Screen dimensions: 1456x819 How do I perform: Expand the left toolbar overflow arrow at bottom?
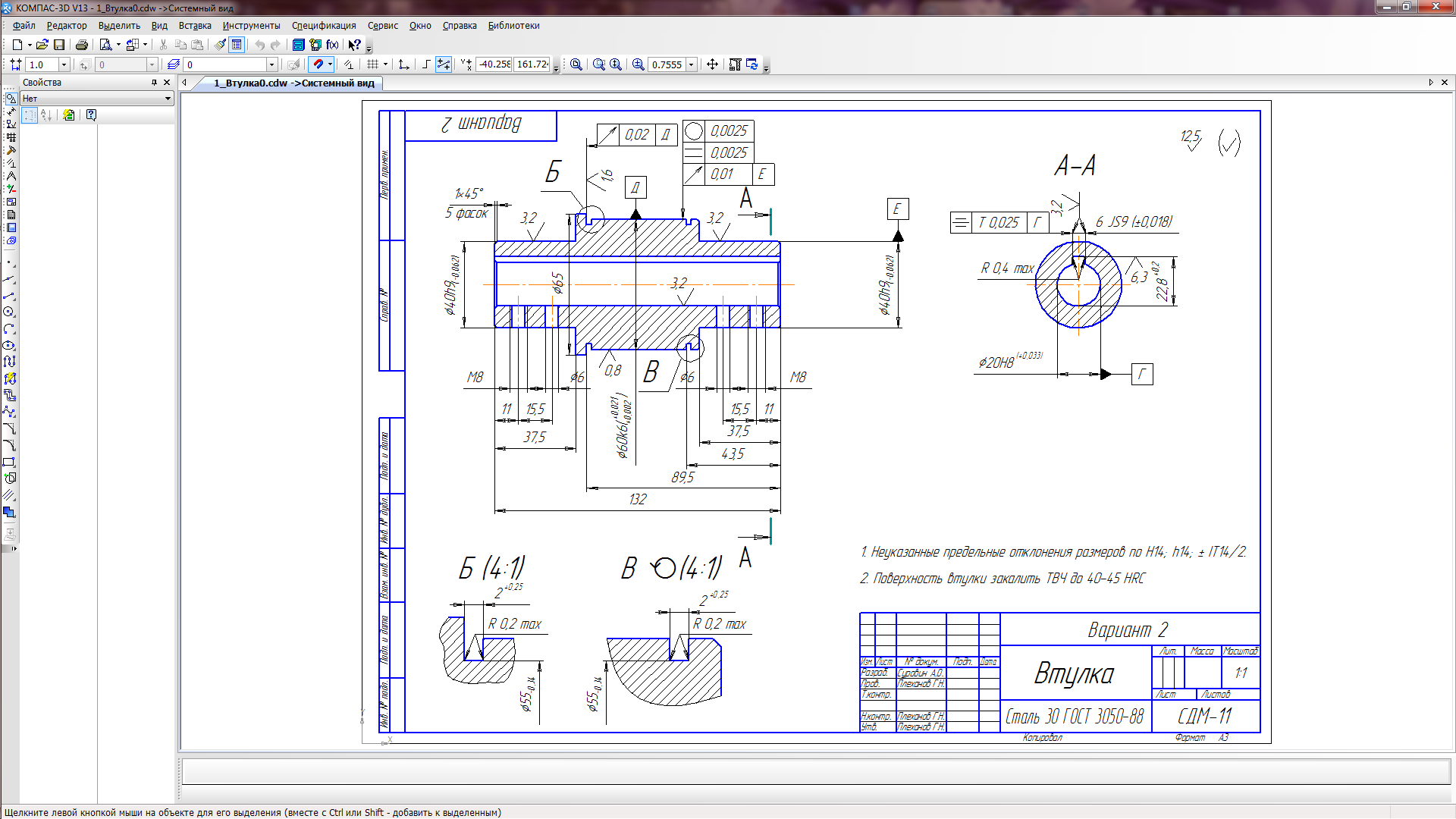tap(14, 548)
